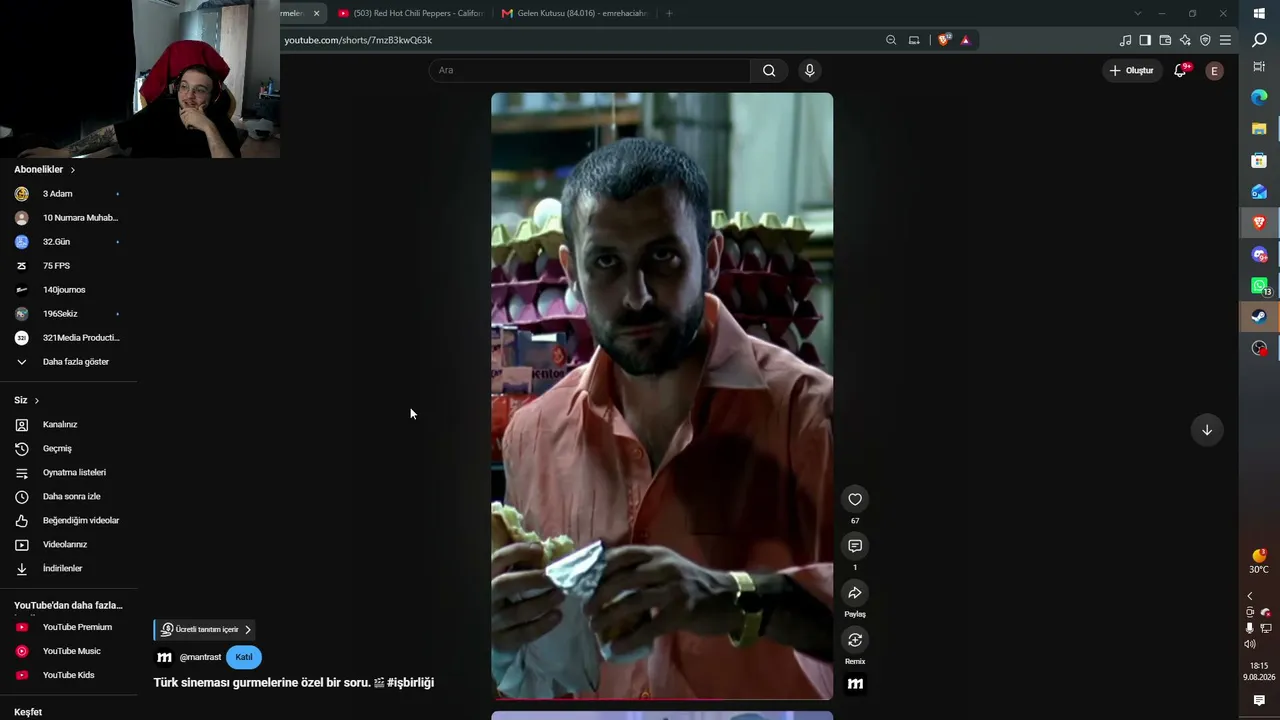This screenshot has height=720, width=1280.
Task: Open the Brave VPN shield icon
Action: (1205, 40)
